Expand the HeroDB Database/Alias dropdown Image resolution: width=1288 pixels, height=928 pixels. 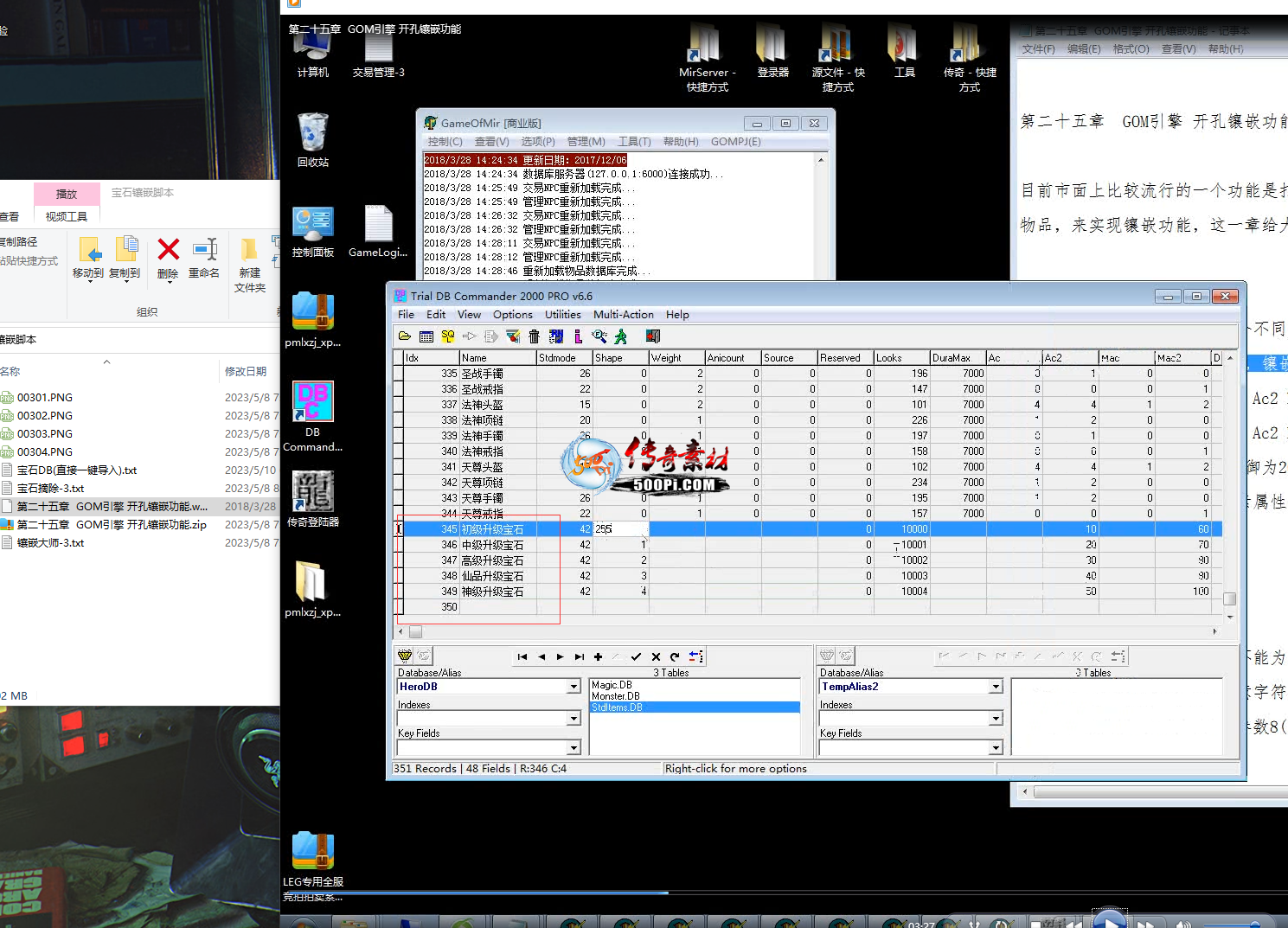[574, 687]
